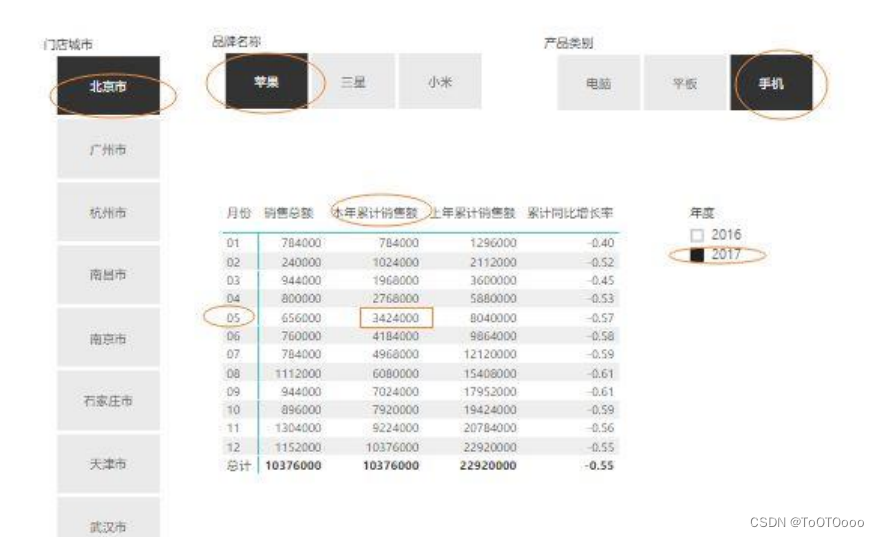Pick 南京市 from the city list
The width and height of the screenshot is (879, 537).
coord(108,338)
